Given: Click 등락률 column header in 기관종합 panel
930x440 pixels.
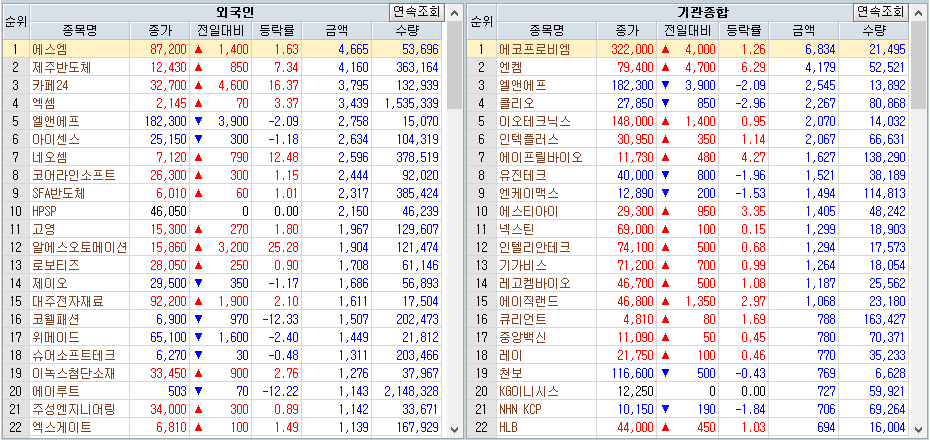Looking at the screenshot, I should point(742,30).
